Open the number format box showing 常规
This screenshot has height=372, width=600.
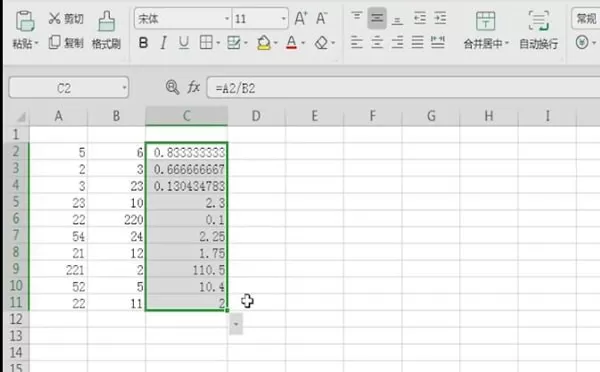(585, 18)
